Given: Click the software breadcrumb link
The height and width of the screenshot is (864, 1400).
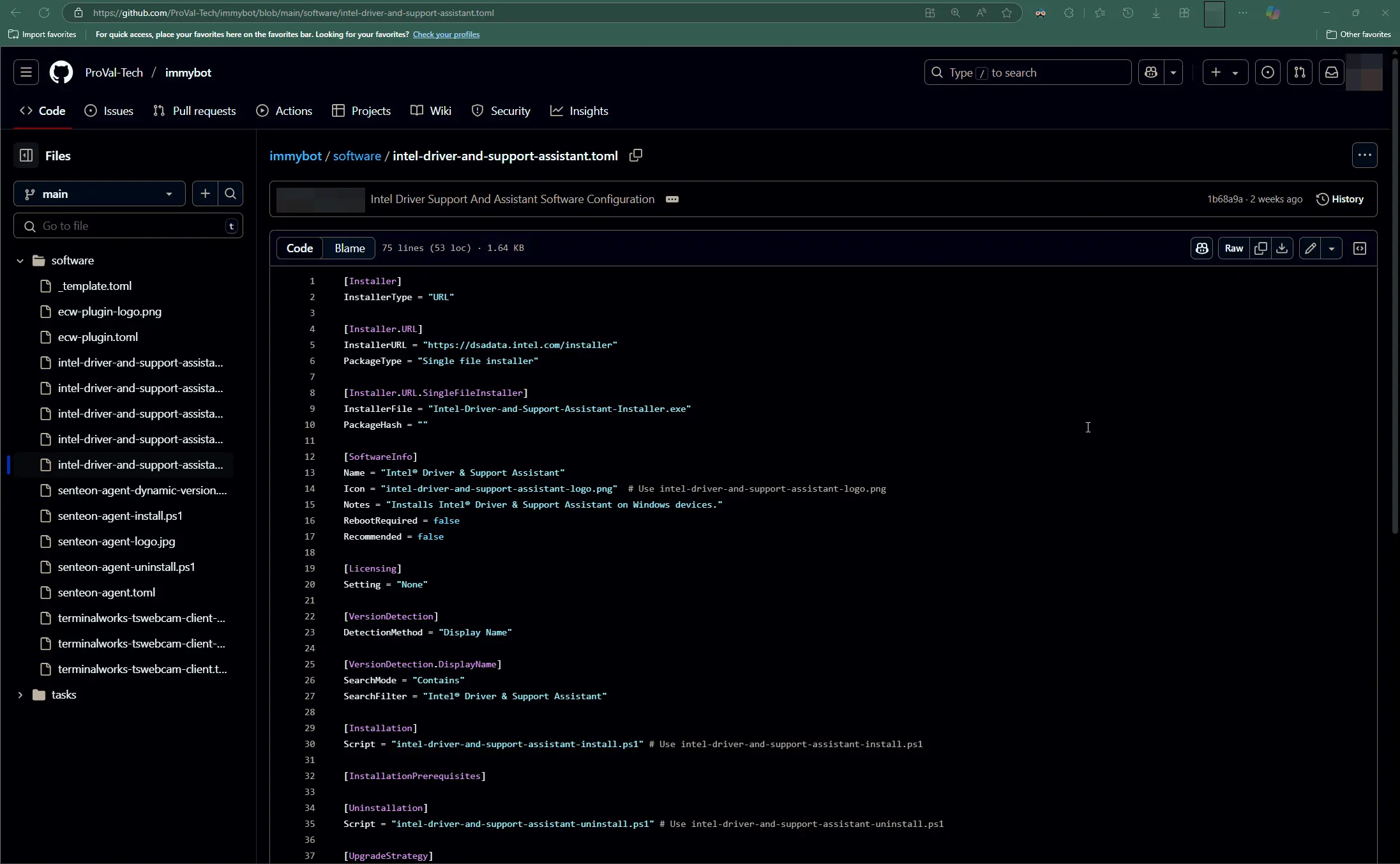Looking at the screenshot, I should [357, 156].
